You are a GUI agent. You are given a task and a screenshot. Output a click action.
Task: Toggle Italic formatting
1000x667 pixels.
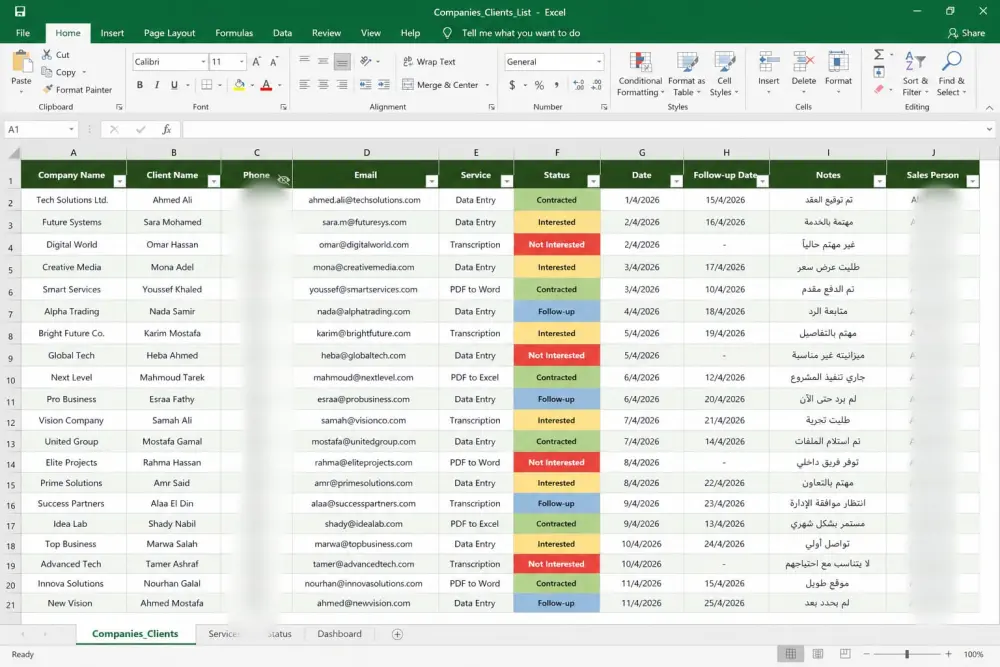157,85
